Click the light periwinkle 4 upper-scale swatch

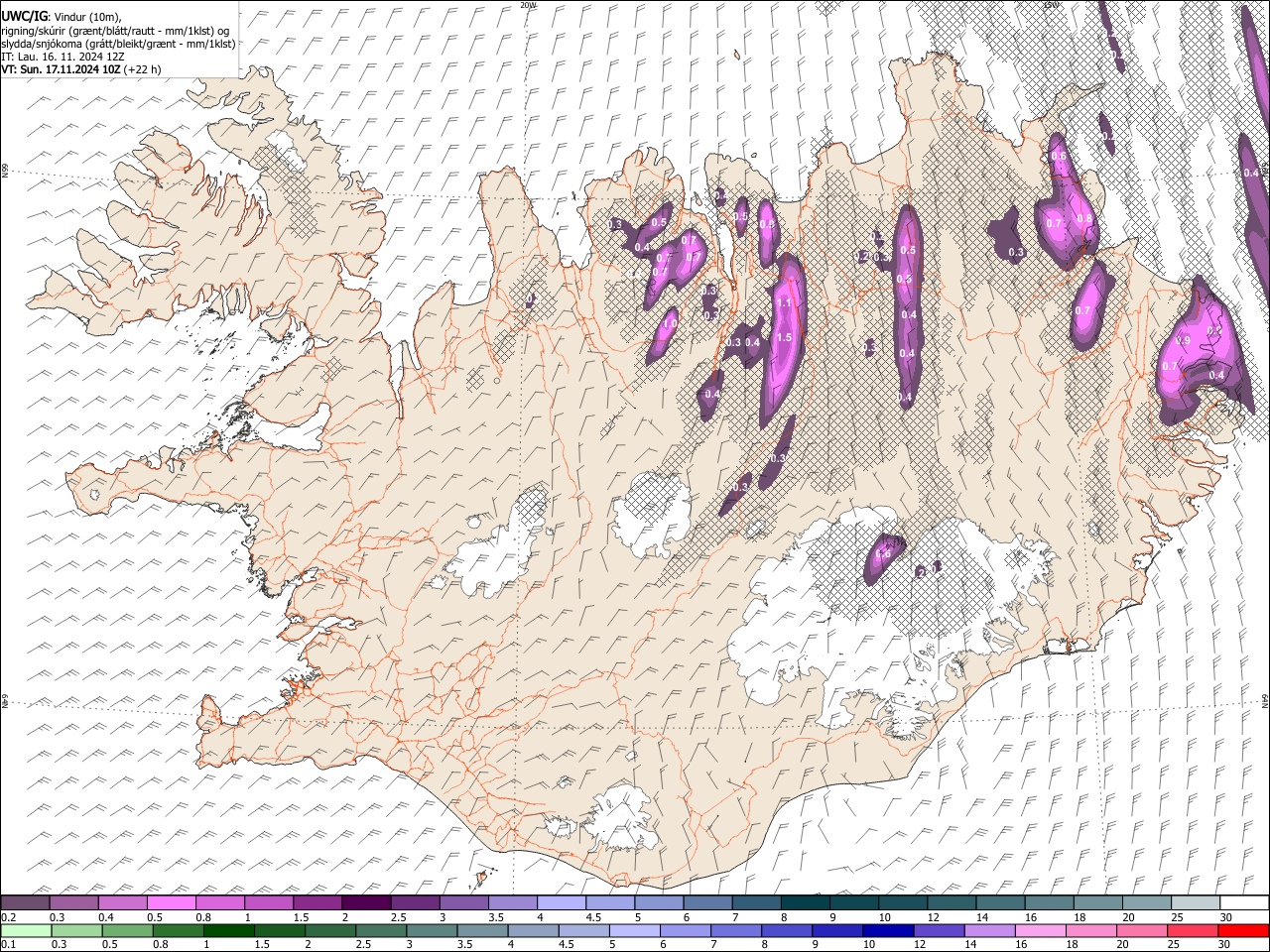coord(562,902)
